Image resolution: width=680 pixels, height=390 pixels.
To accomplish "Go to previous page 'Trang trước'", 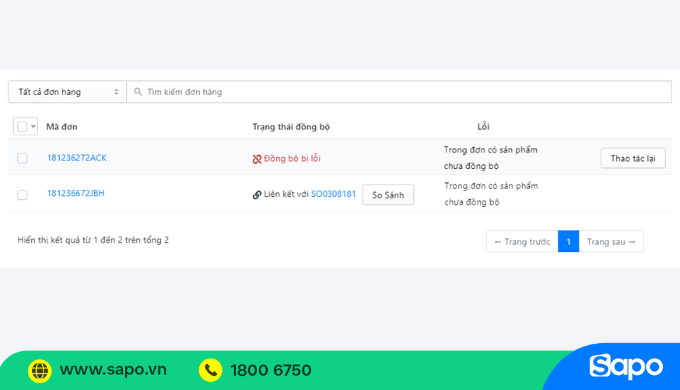I will tap(522, 242).
